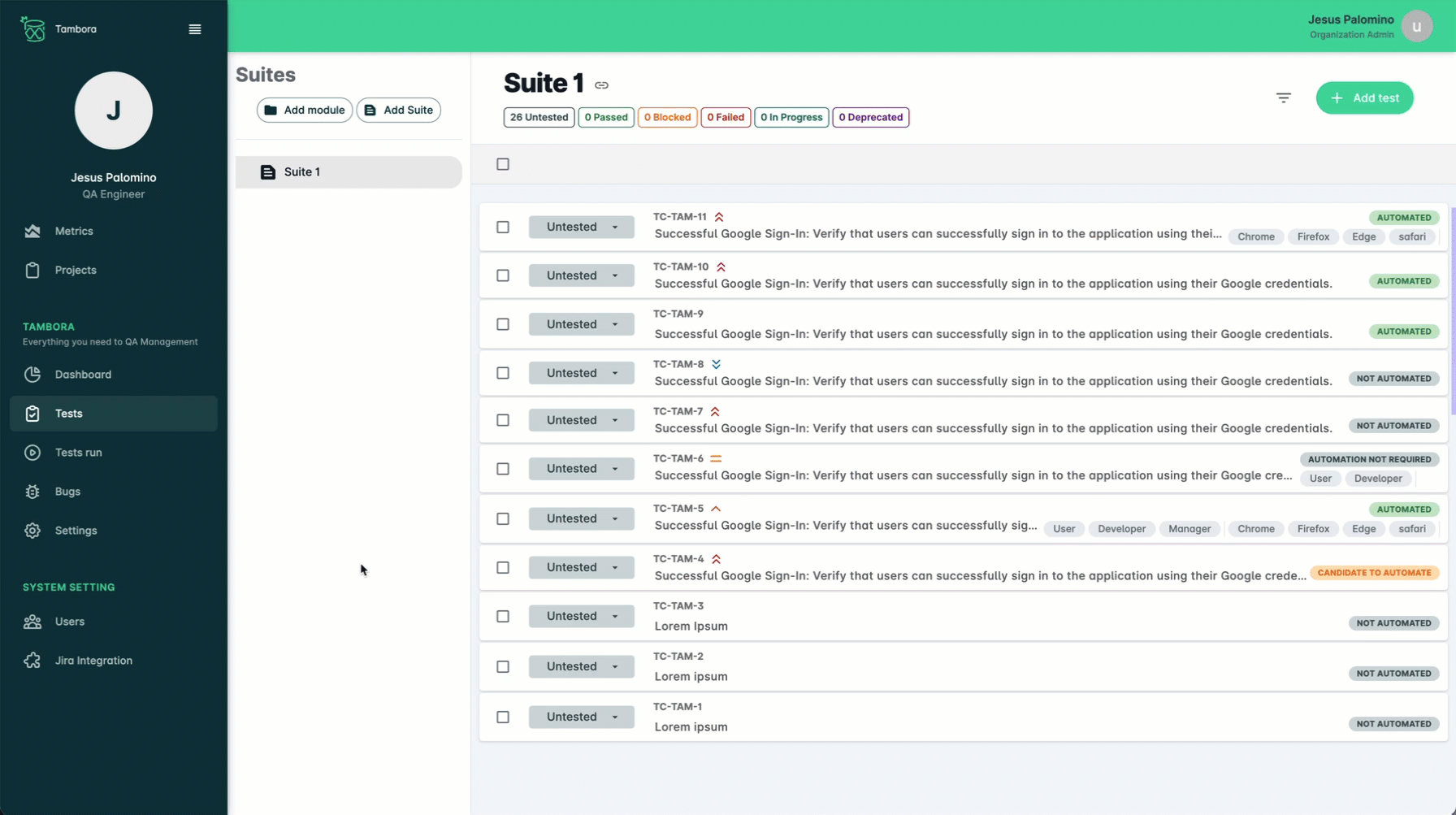
Task: Click high priority chevron on TC-TAM-5
Action: pyautogui.click(x=716, y=509)
